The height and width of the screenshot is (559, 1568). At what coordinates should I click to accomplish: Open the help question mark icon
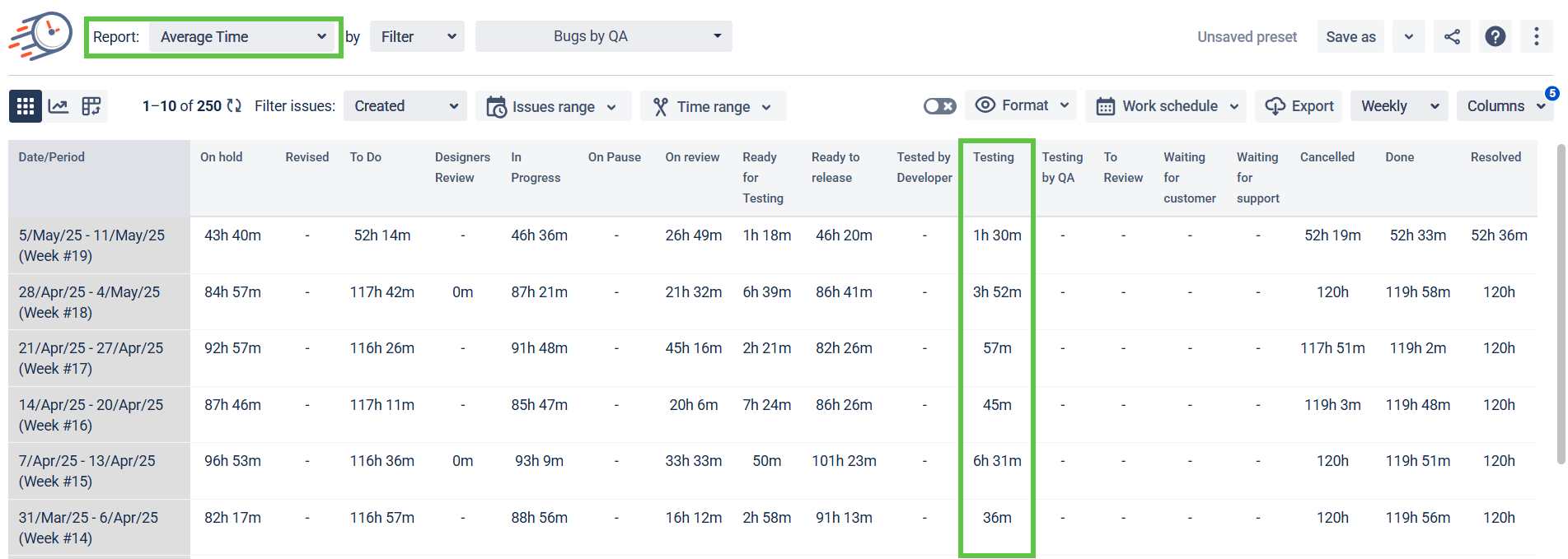click(1495, 36)
